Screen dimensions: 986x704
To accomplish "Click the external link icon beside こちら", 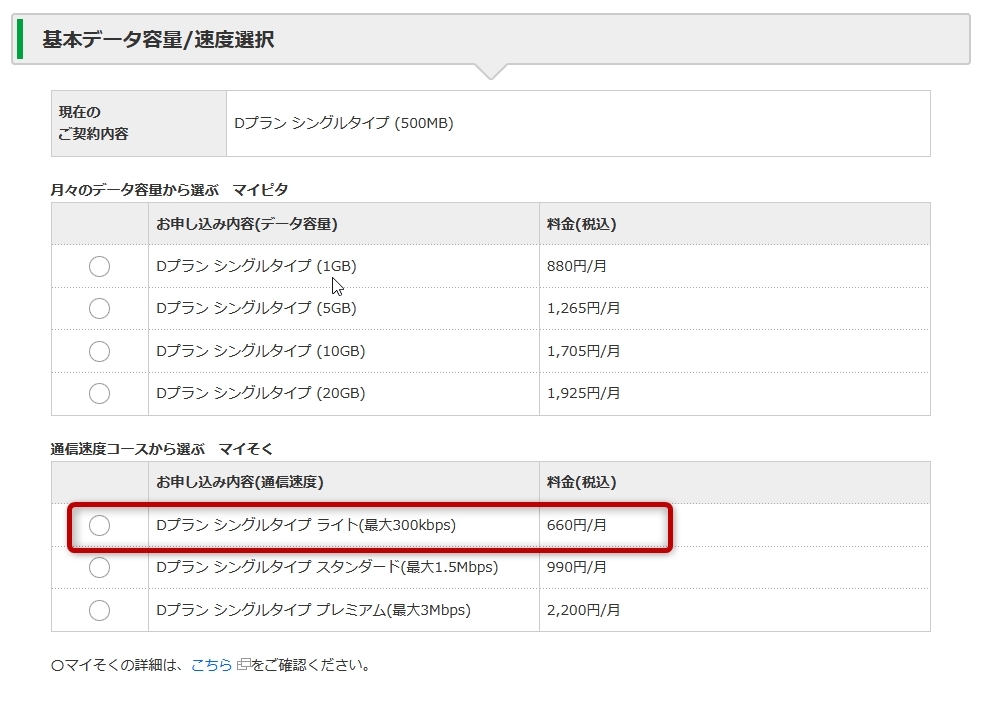I will click(243, 664).
